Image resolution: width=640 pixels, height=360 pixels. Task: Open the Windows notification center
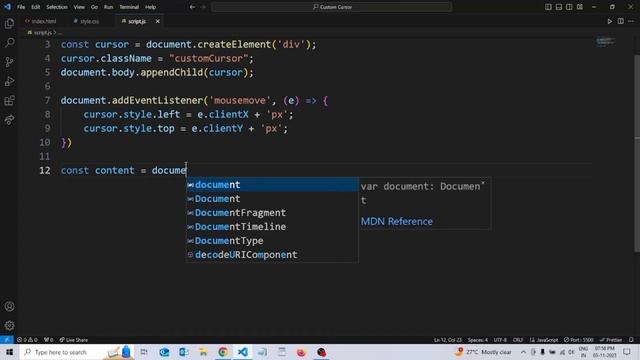pyautogui.click(x=627, y=352)
